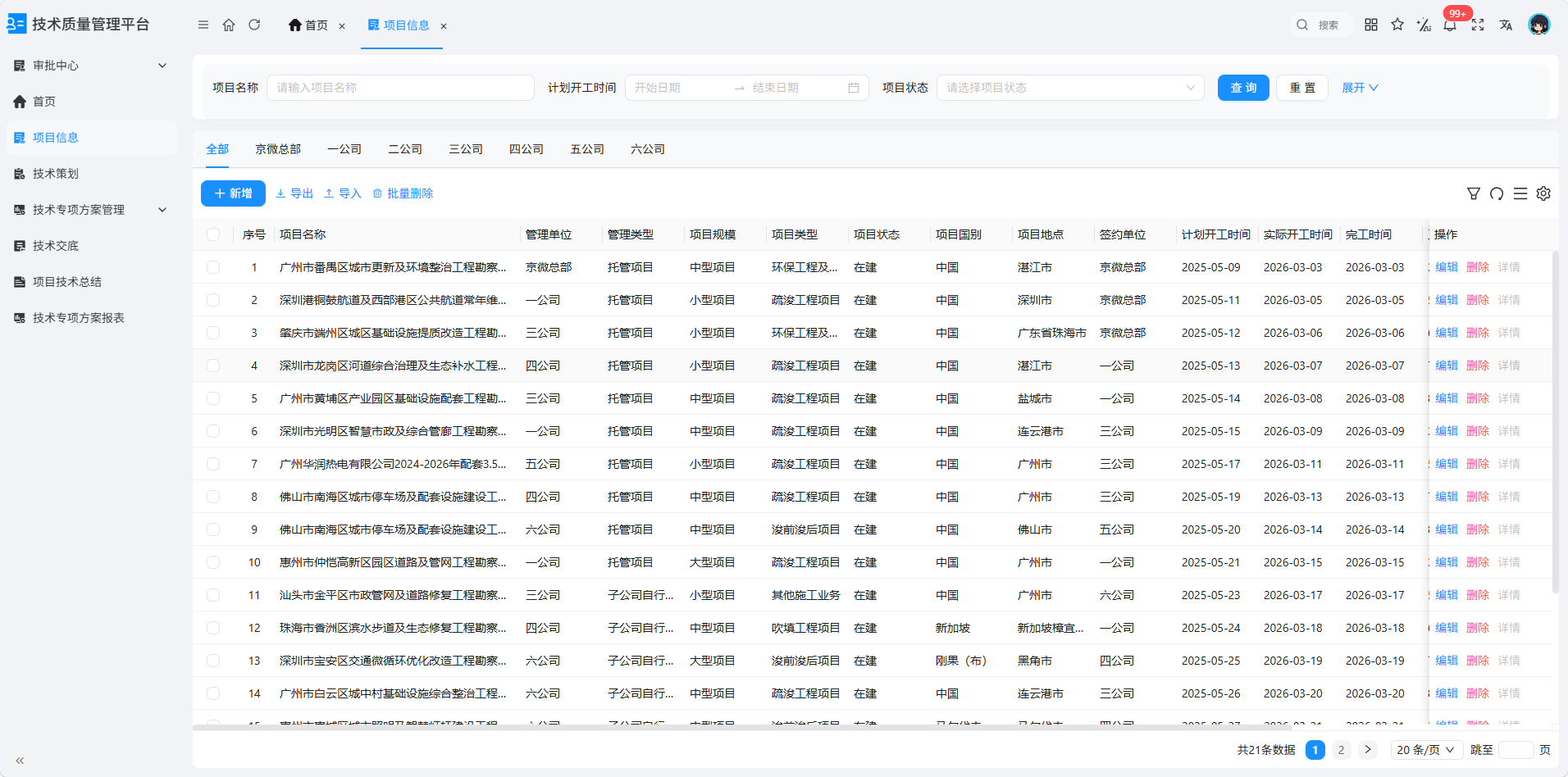Select the 六公司 tab
Image resolution: width=1568 pixels, height=777 pixels.
[648, 149]
